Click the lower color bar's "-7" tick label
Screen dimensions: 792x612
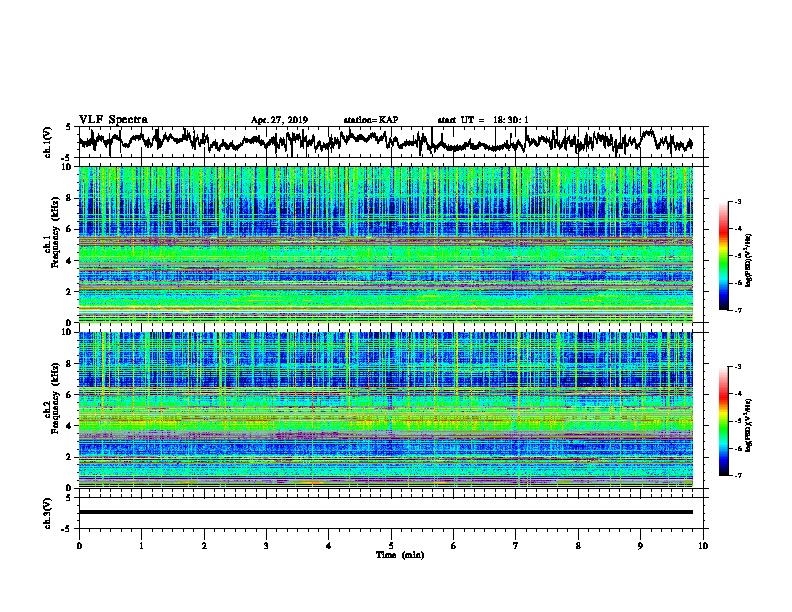click(x=738, y=476)
